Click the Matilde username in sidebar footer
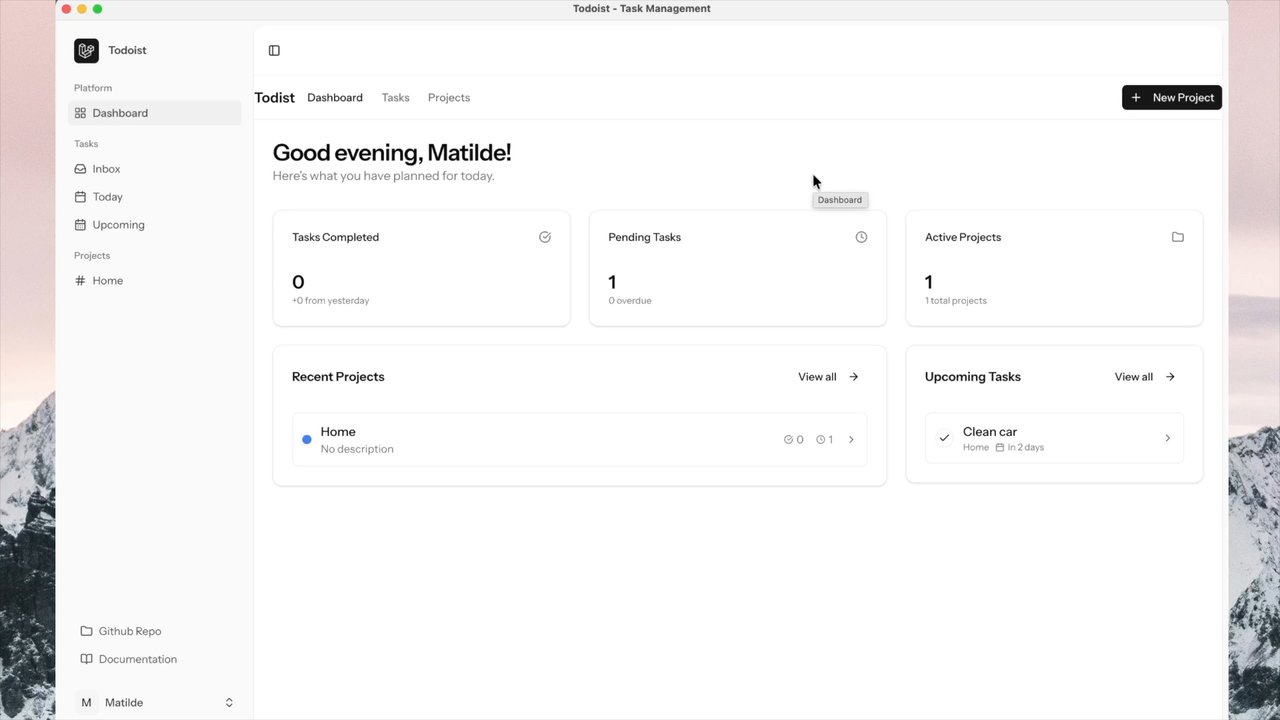This screenshot has width=1280, height=720. (x=124, y=703)
